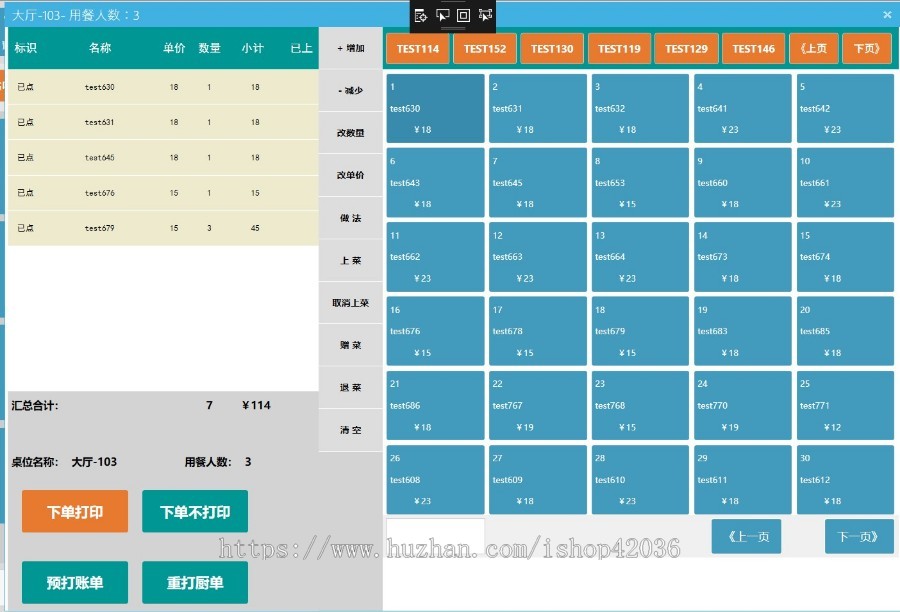The width and height of the screenshot is (900, 612).
Task: Toggle the display layout adorners icon
Action: click(463, 15)
